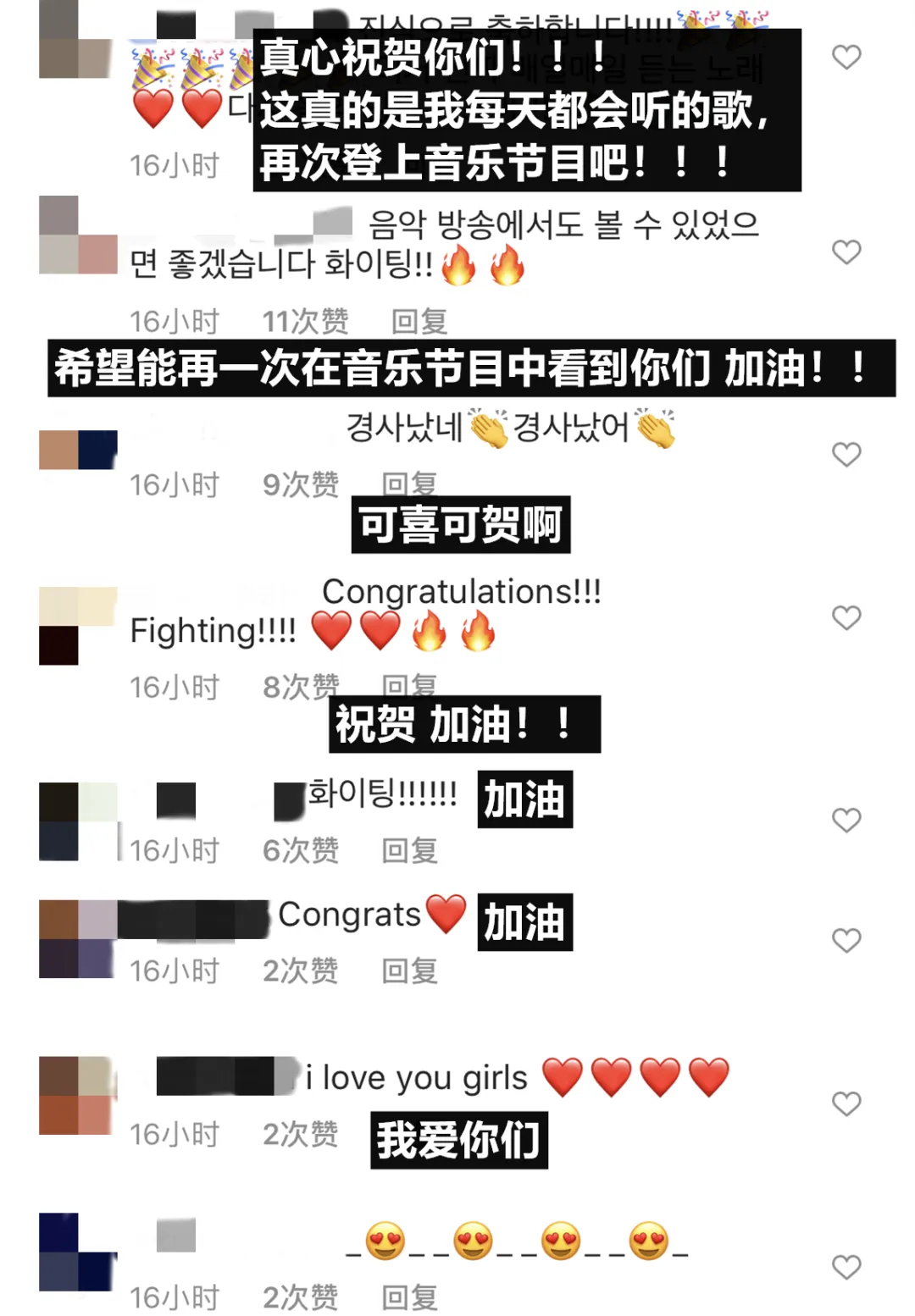Screen dimensions: 915x1316
Task: Heart the Congratulations Fighting comment
Action: (x=846, y=618)
